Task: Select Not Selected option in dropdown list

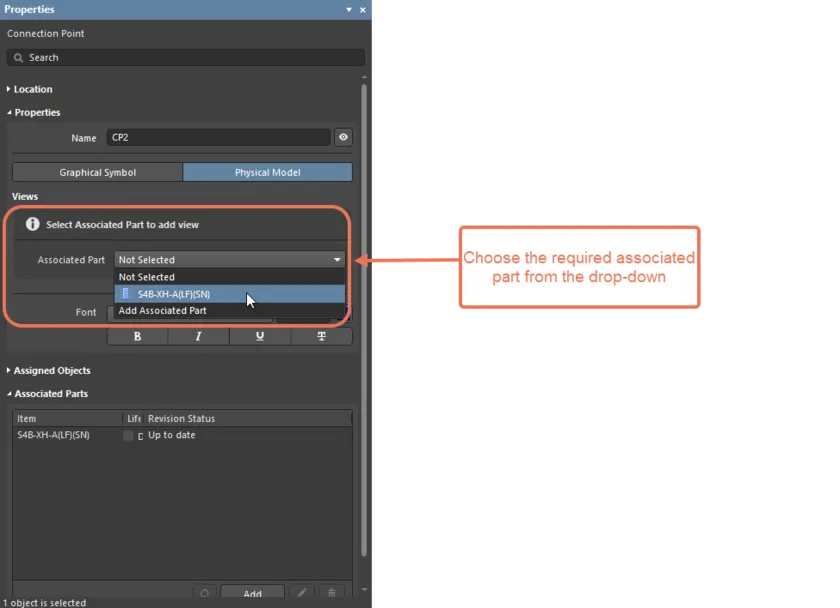Action: click(x=229, y=277)
